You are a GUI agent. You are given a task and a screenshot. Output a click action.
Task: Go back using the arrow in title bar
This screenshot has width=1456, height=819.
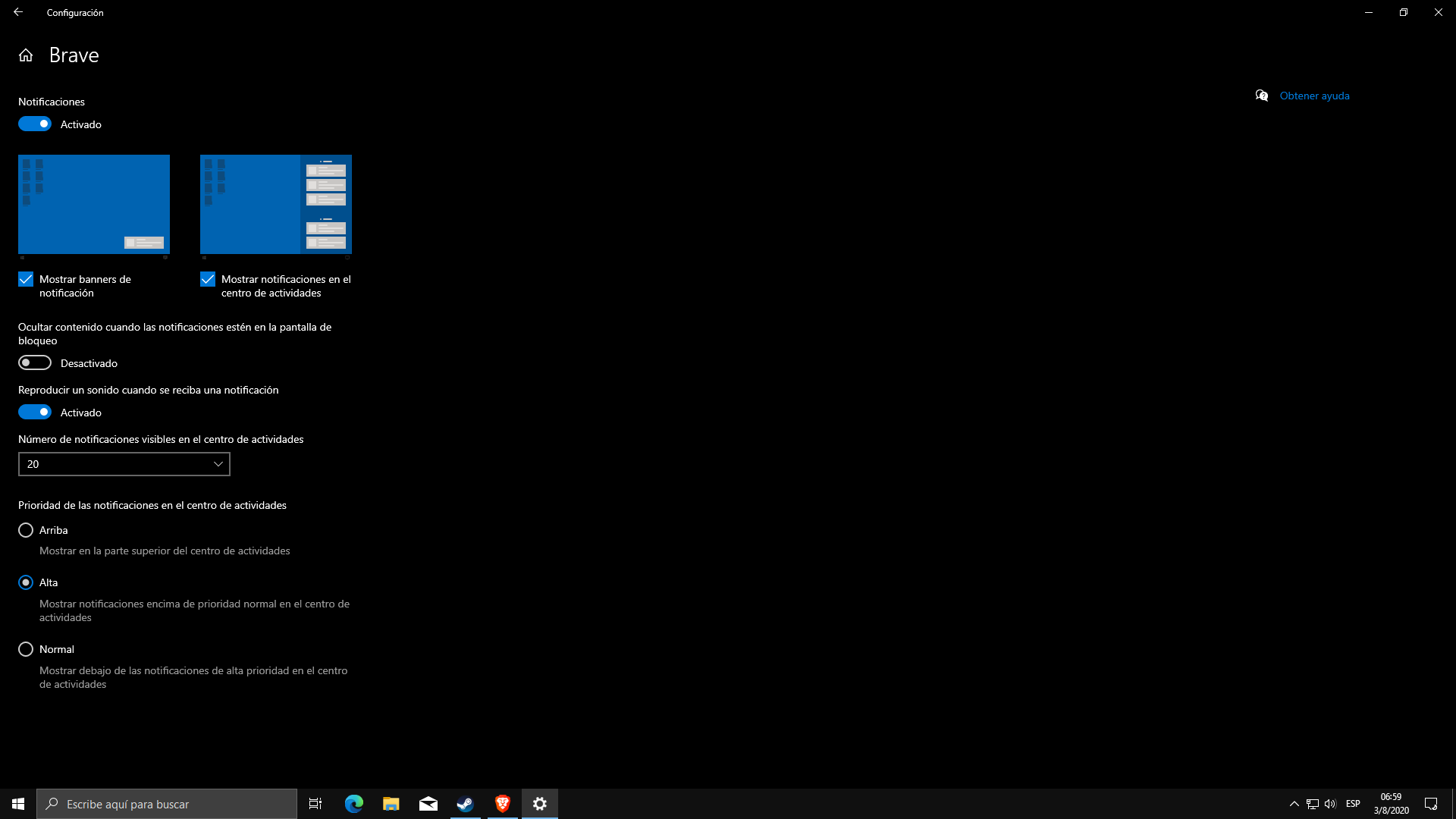click(x=18, y=12)
